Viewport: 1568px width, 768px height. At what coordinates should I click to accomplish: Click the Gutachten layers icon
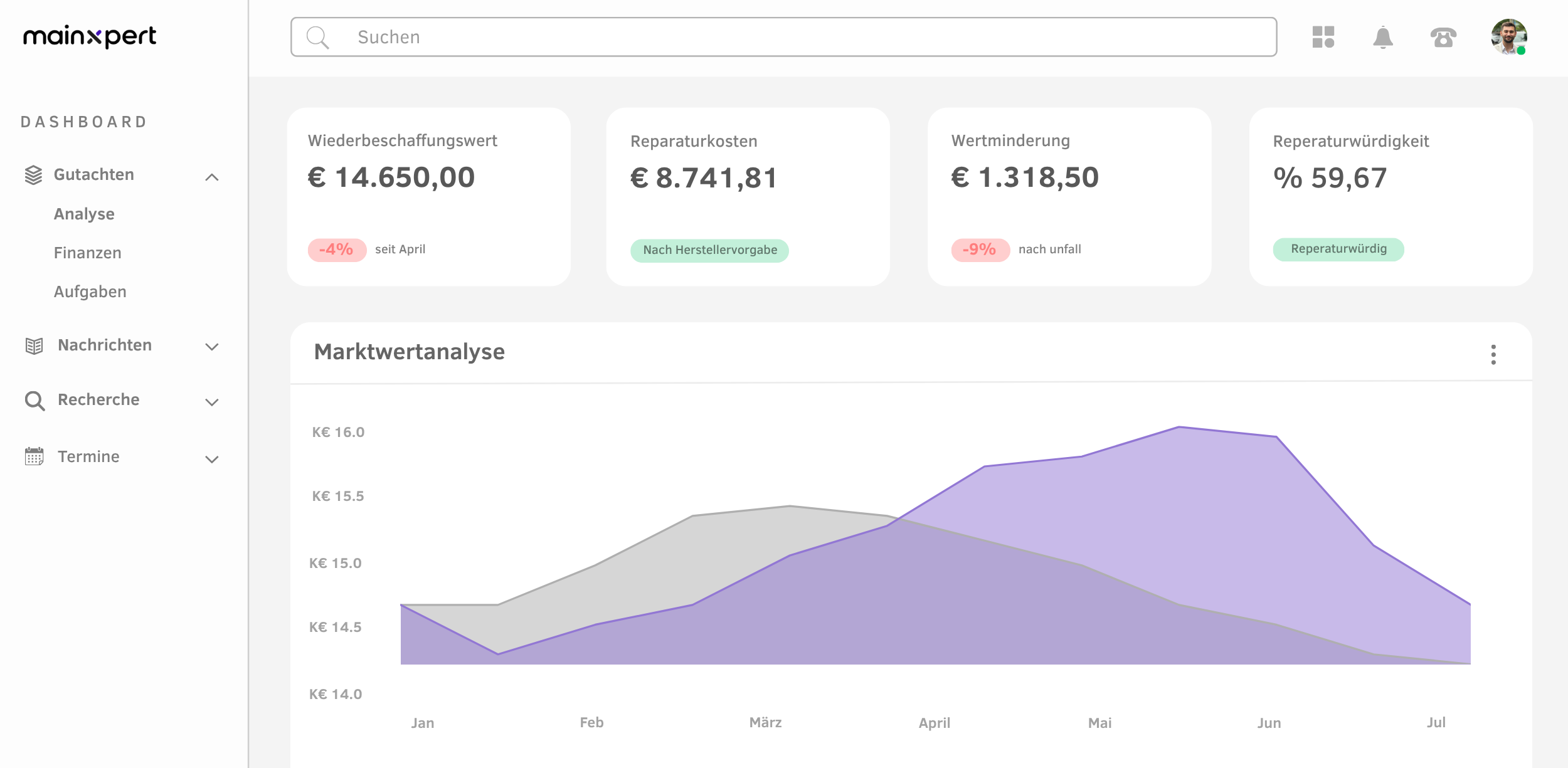(34, 175)
